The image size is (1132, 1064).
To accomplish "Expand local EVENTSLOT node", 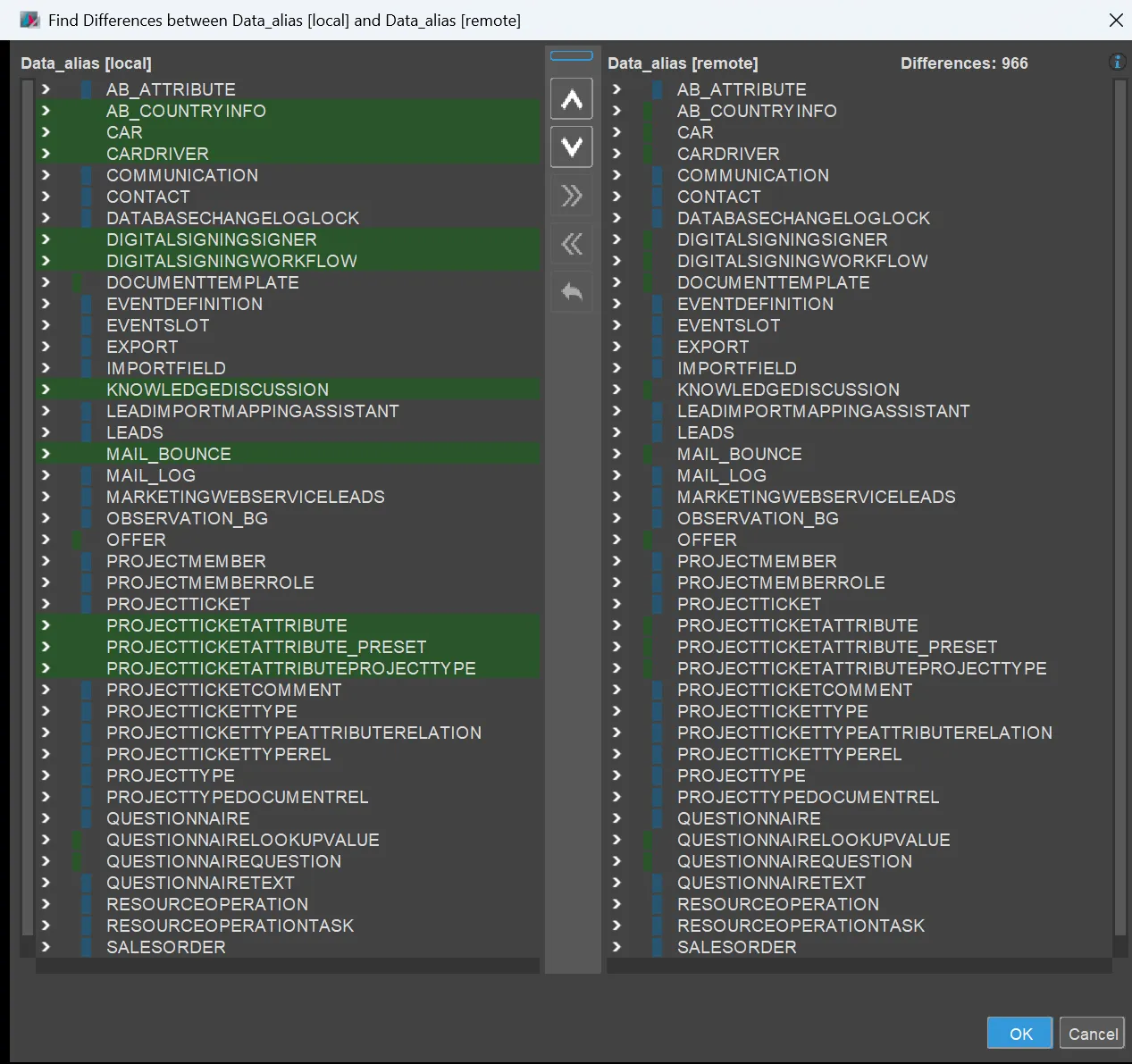I will pyautogui.click(x=46, y=325).
